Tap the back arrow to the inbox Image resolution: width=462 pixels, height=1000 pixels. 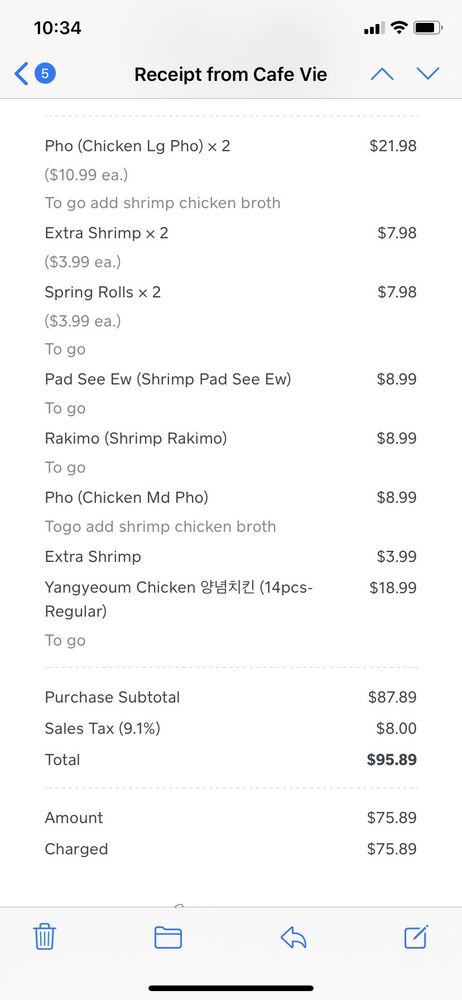[x=21, y=73]
